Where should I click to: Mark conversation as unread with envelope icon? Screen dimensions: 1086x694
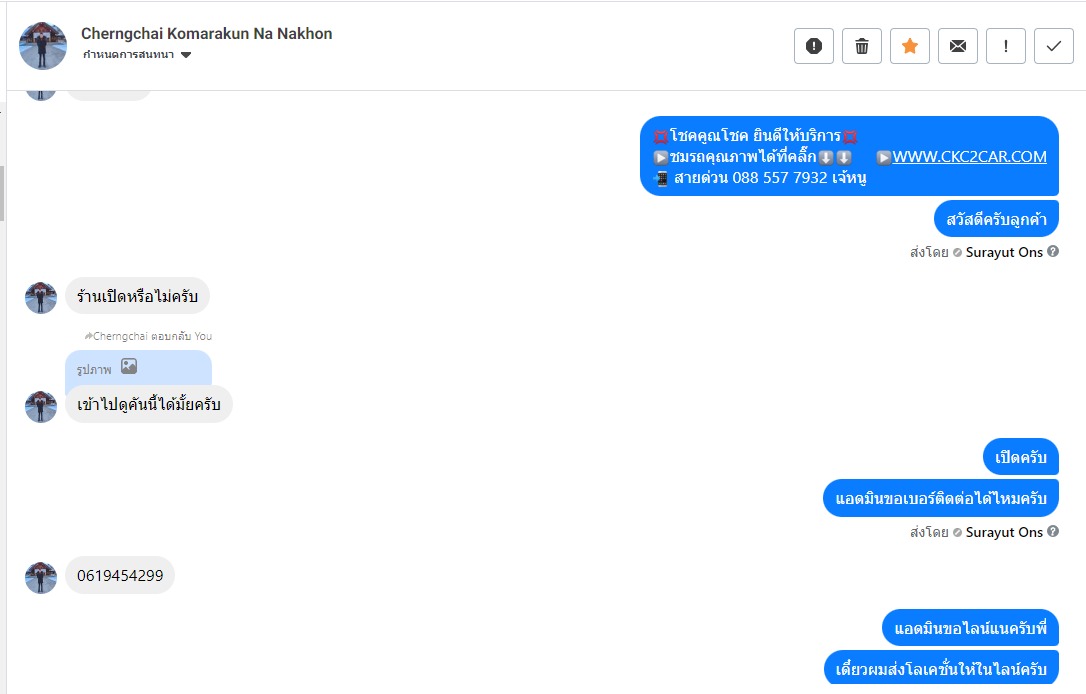[958, 46]
